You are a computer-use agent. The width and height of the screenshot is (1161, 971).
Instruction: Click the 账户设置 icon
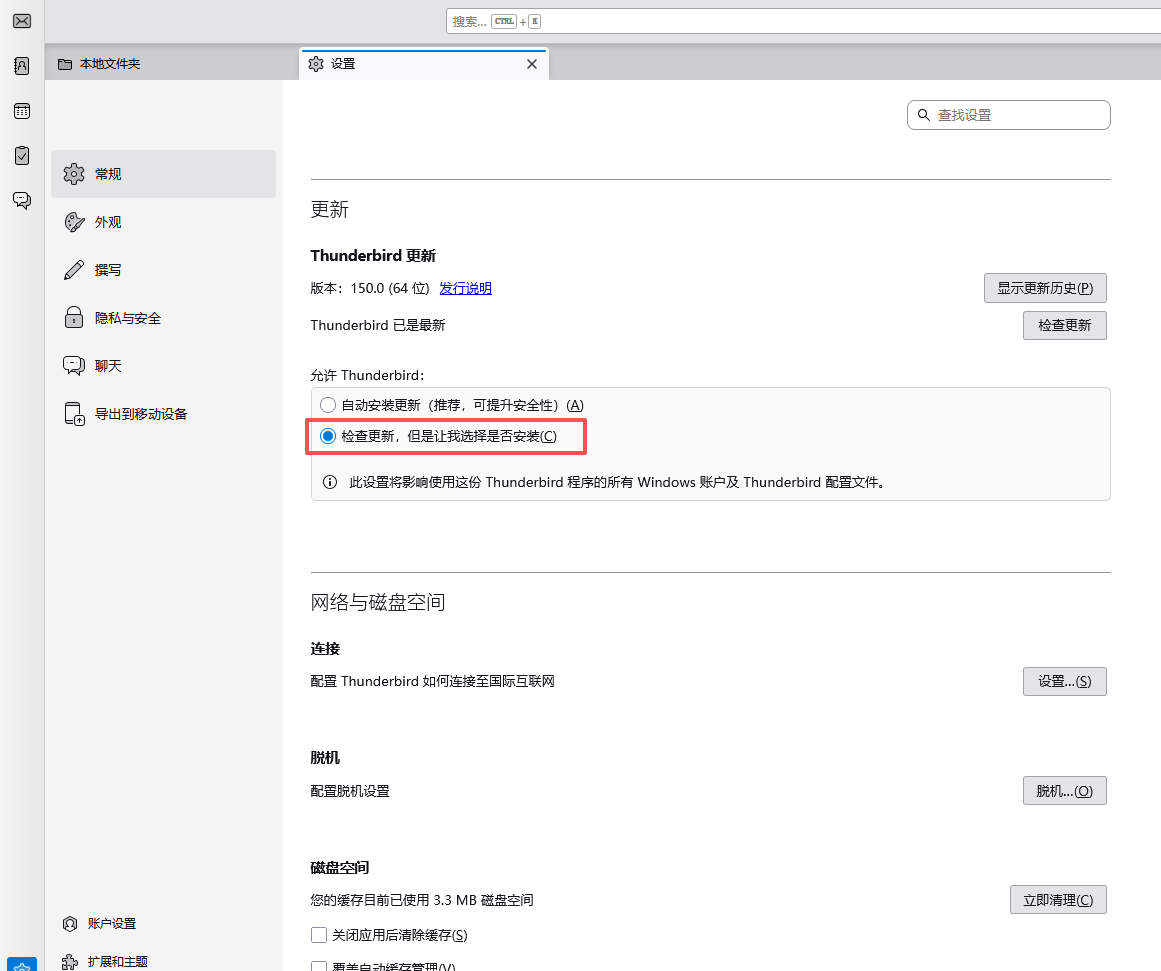[70, 924]
